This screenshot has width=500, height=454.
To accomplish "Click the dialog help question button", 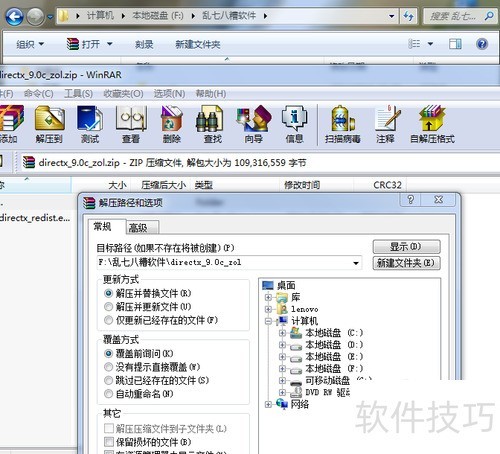I will point(411,200).
